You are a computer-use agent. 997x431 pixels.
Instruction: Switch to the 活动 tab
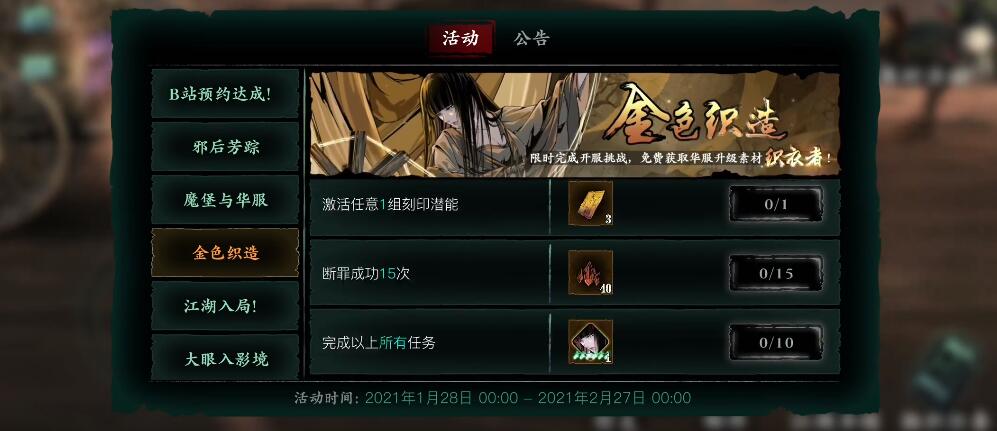click(x=460, y=38)
